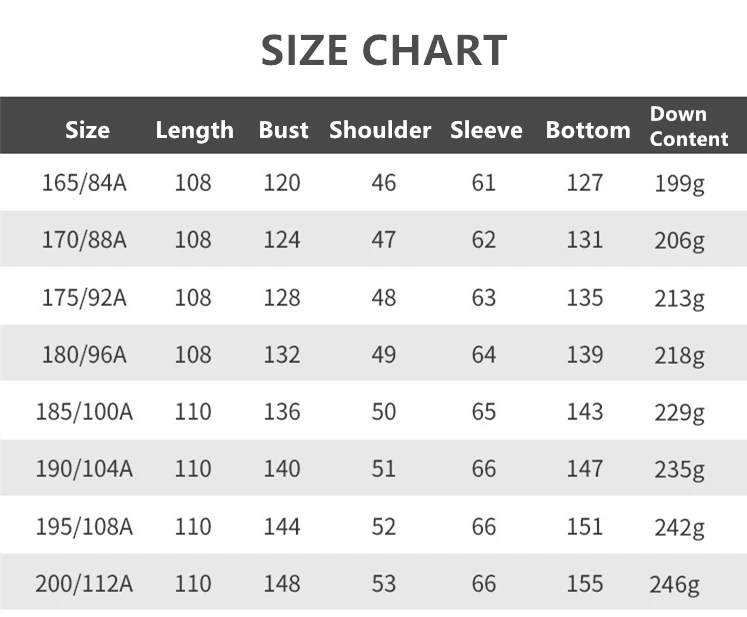Click the 190/104A size label
Screen dimensions: 747x617
(85, 469)
